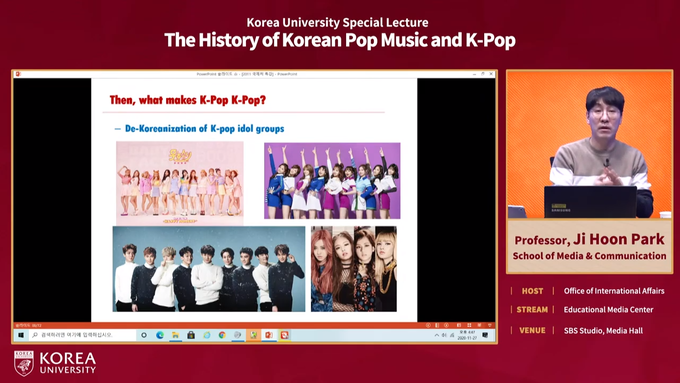Viewport: 680px width, 383px height.
Task: Click 'De-Koreanization of K-pop idol groups' text
Action: (x=204, y=129)
